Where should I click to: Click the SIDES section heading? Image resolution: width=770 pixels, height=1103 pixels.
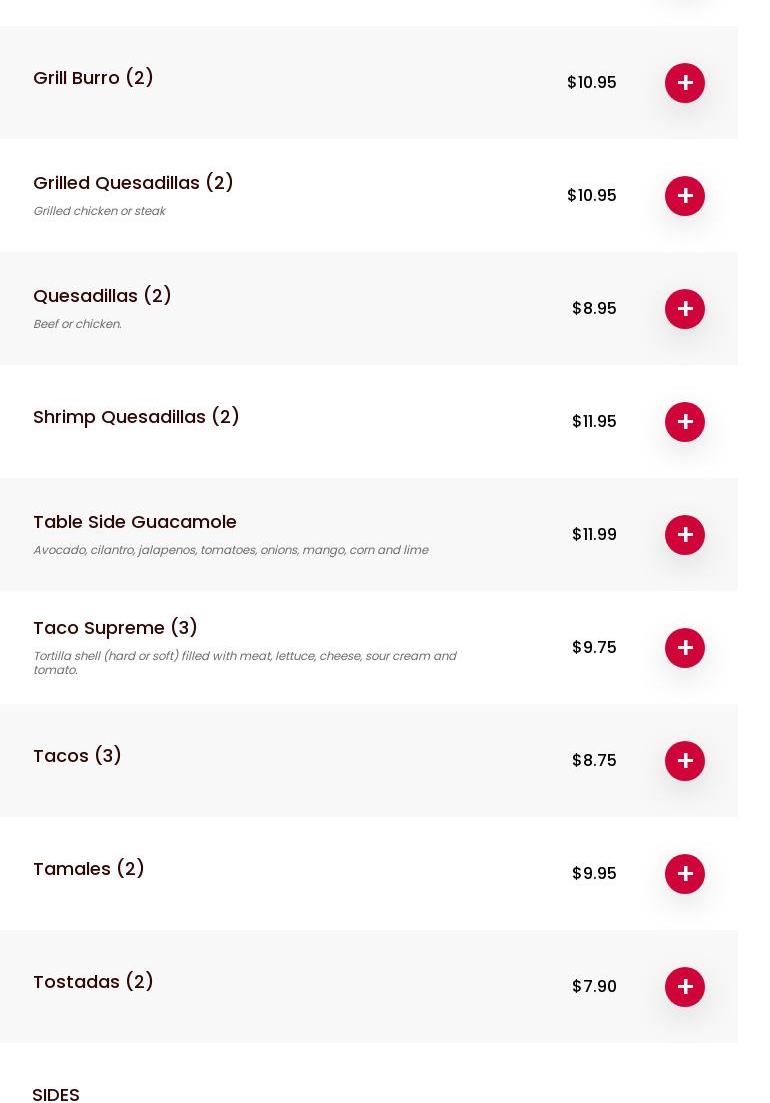56,1095
